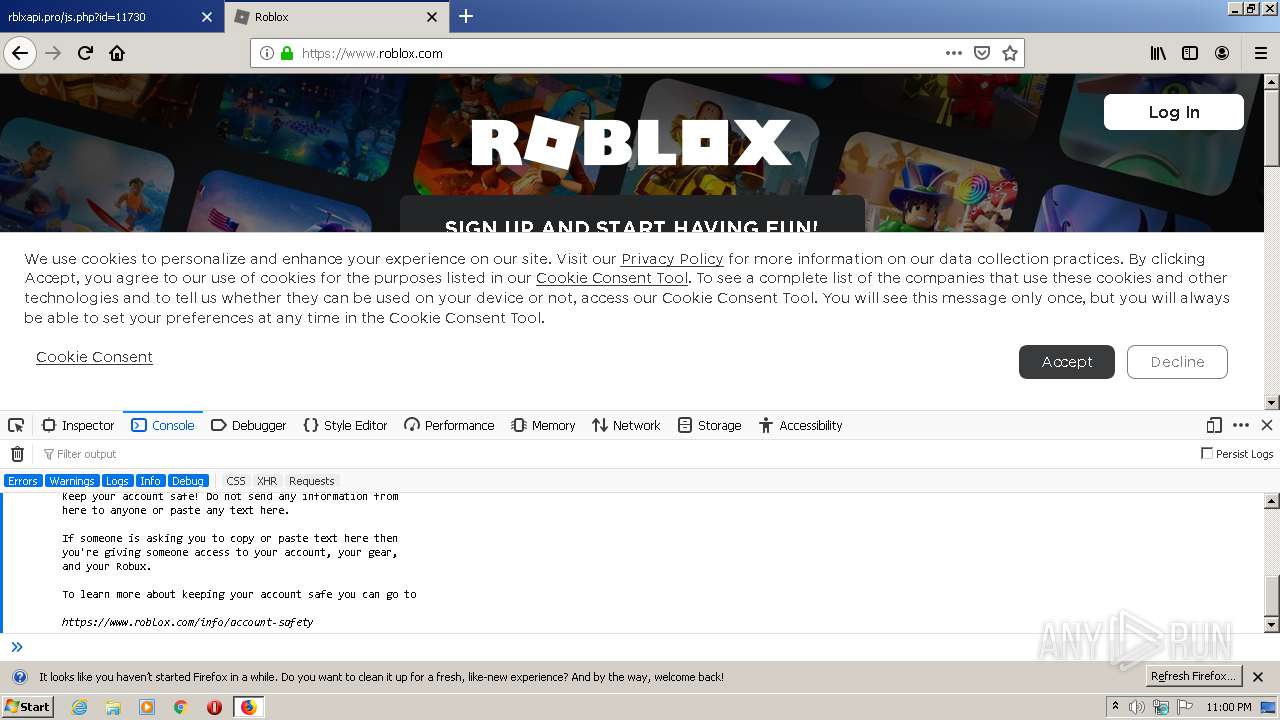Go back to the previous page
This screenshot has height=720, width=1280.
point(20,53)
